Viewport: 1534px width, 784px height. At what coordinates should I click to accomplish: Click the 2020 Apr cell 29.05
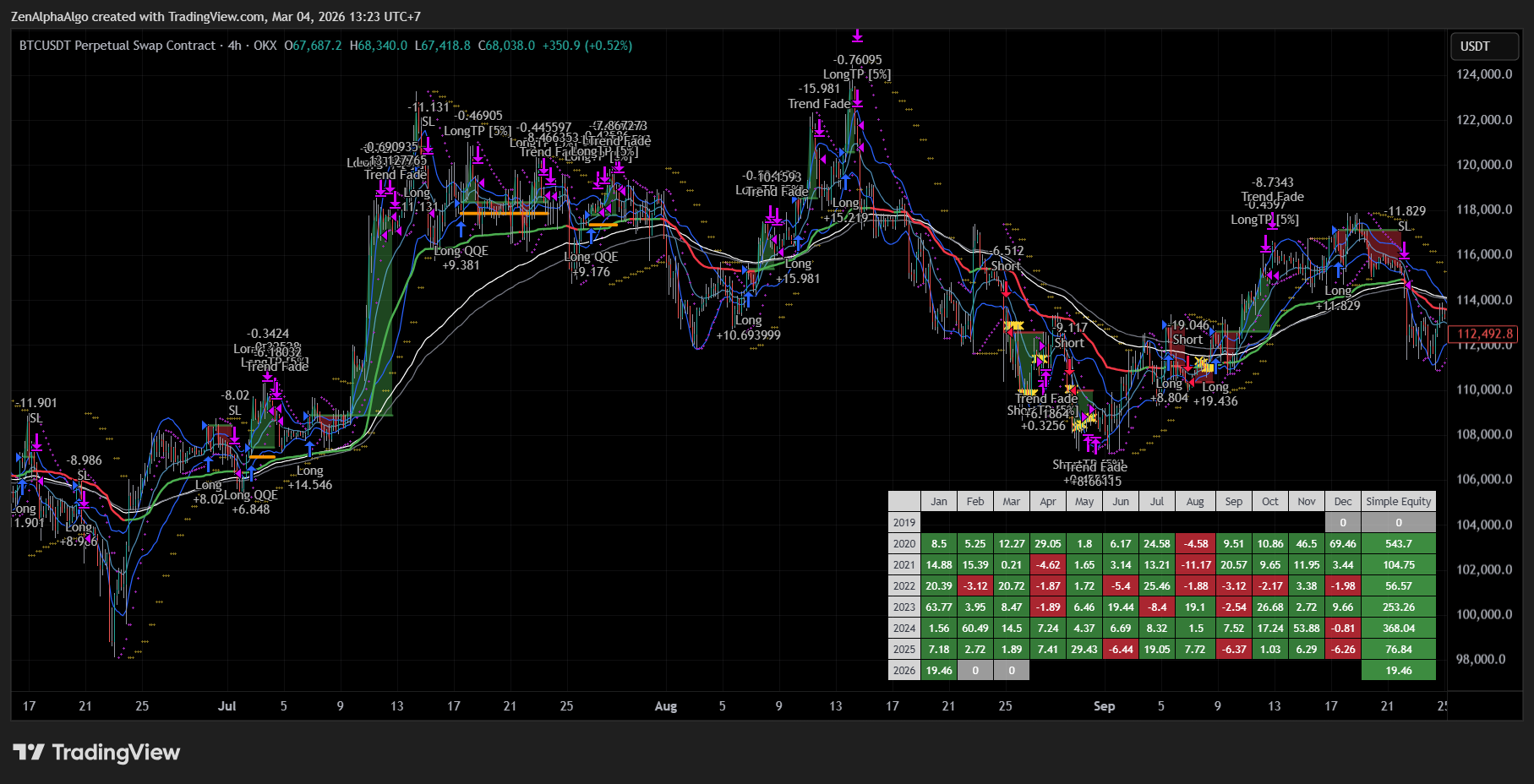(1048, 543)
